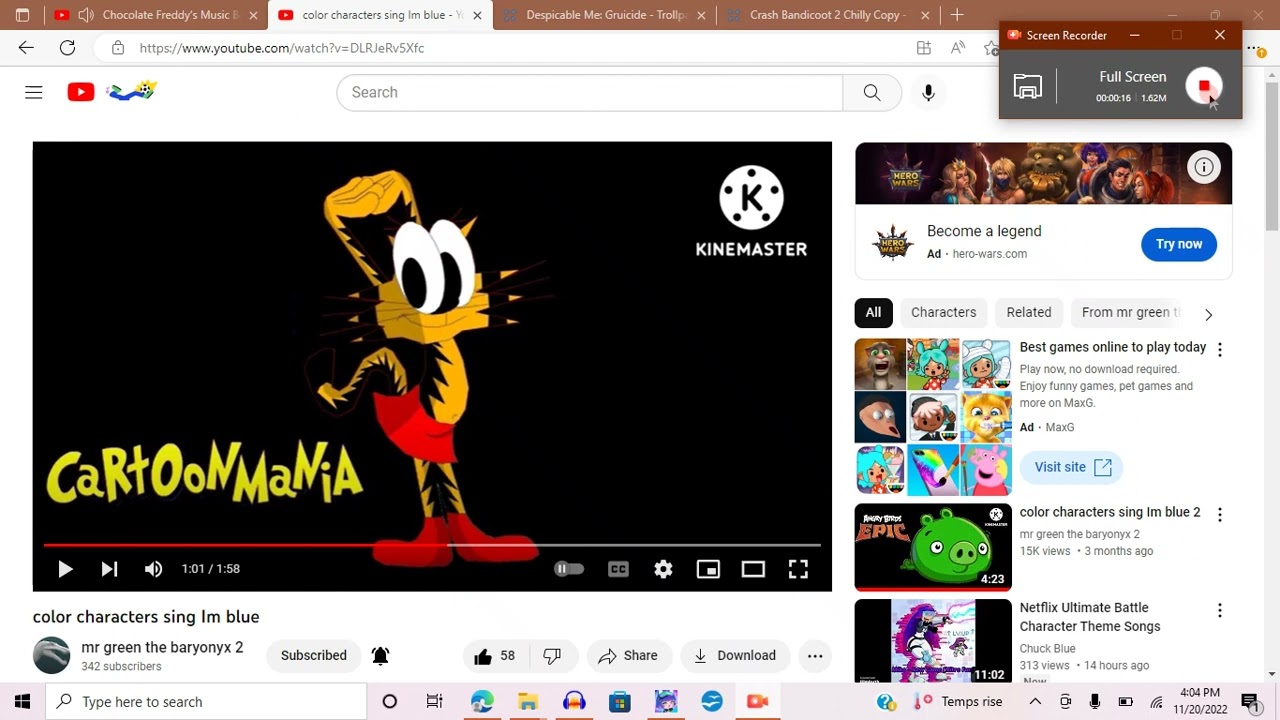Play the paused video
1280x720 pixels.
(65, 569)
